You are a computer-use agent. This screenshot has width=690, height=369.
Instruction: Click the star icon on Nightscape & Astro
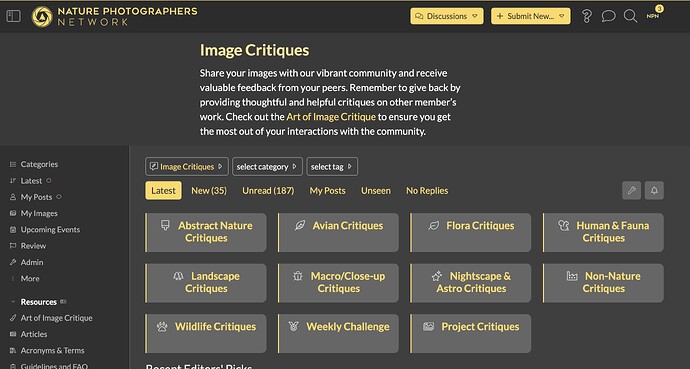pyautogui.click(x=437, y=276)
